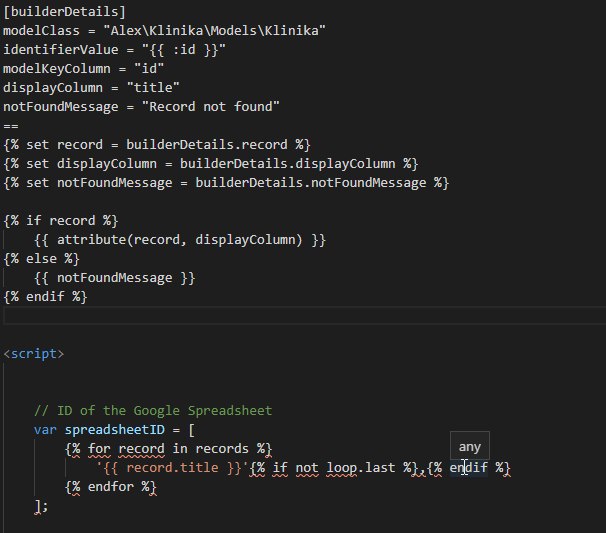Image resolution: width=606 pixels, height=533 pixels.
Task: Click the // ID of the Google Spreadsheet comment
Action: click(153, 410)
